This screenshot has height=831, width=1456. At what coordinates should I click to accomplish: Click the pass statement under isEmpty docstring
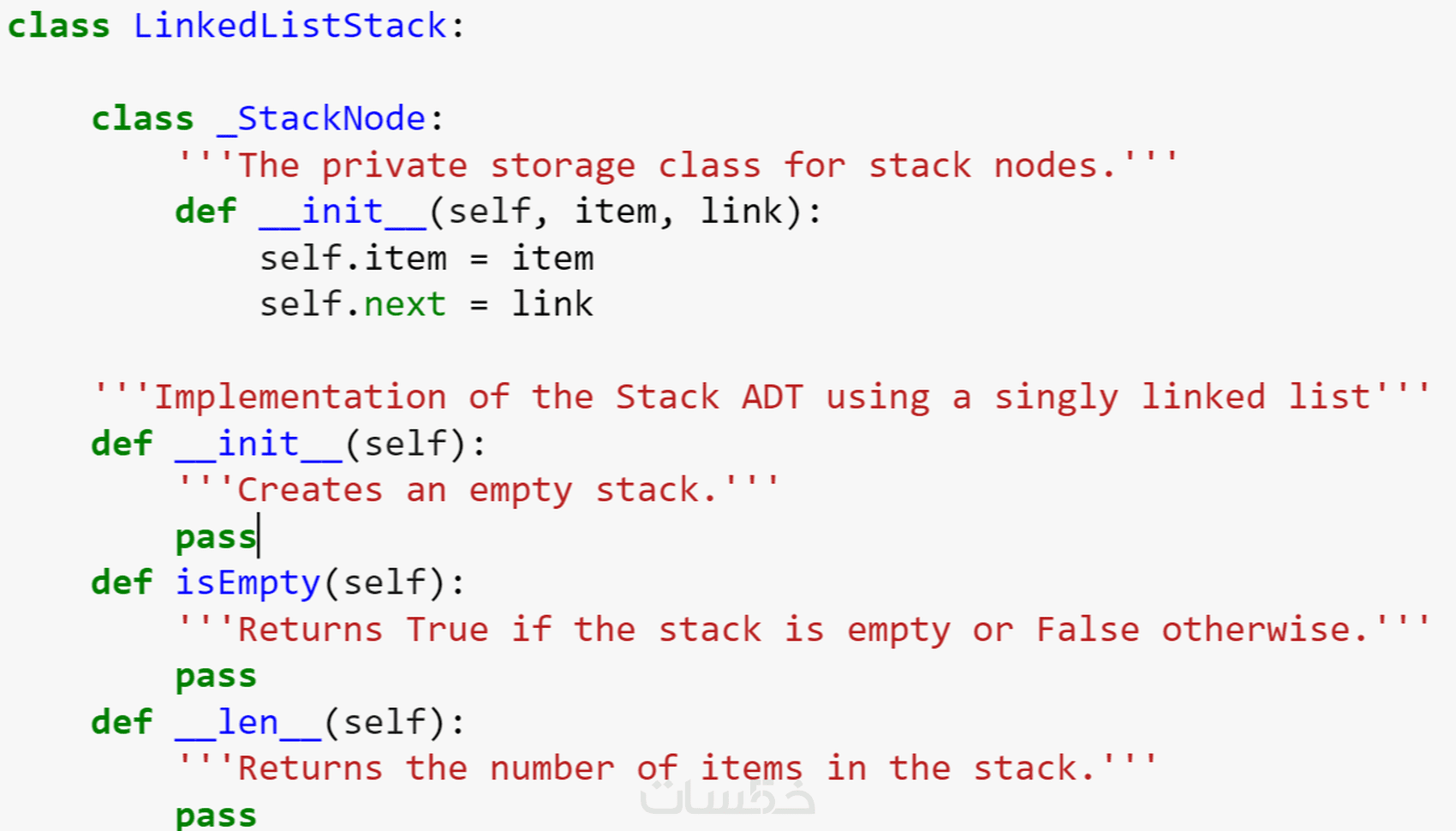pyautogui.click(x=215, y=676)
